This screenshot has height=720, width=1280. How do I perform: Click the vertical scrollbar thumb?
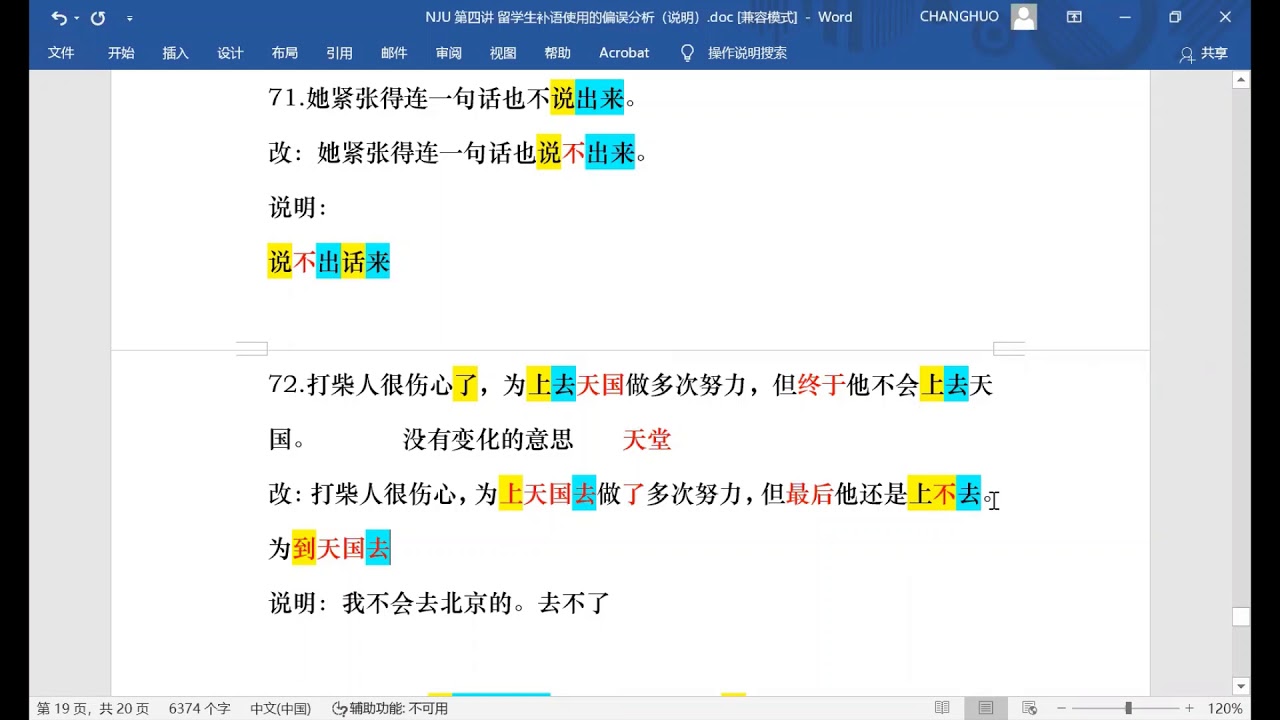(x=1241, y=616)
